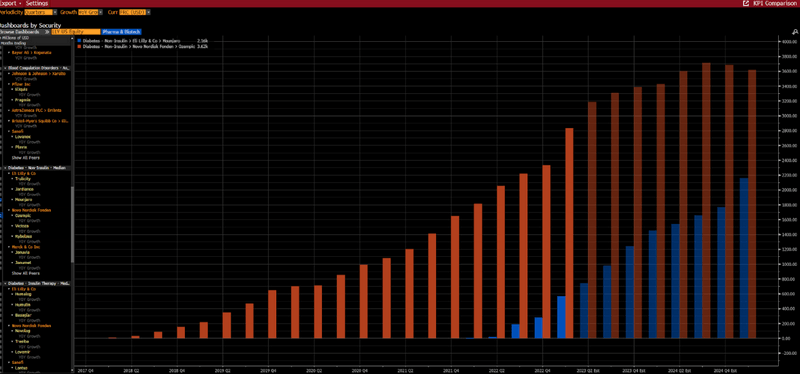Select Januvia under Merck & Co
The width and height of the screenshot is (800, 374).
coord(22,252)
